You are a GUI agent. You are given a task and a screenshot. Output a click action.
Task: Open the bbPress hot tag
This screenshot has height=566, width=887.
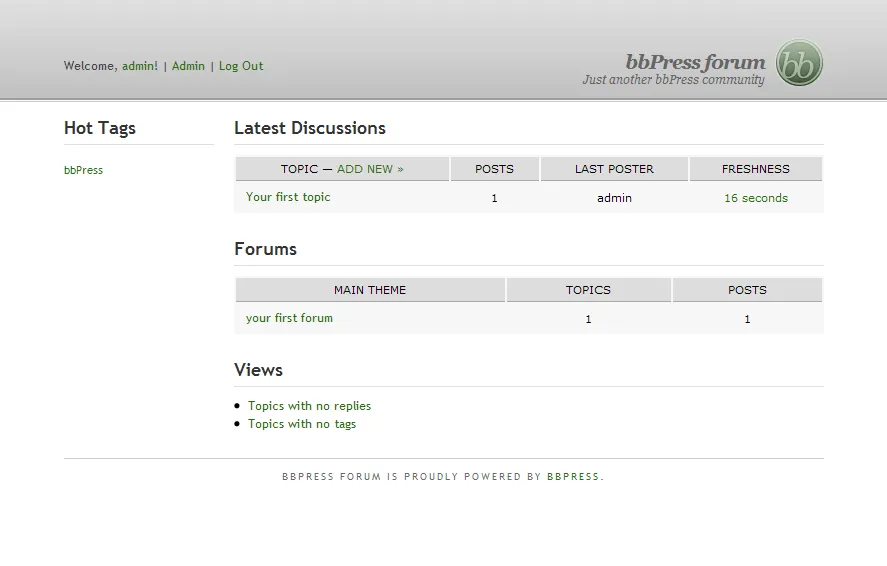coord(83,170)
